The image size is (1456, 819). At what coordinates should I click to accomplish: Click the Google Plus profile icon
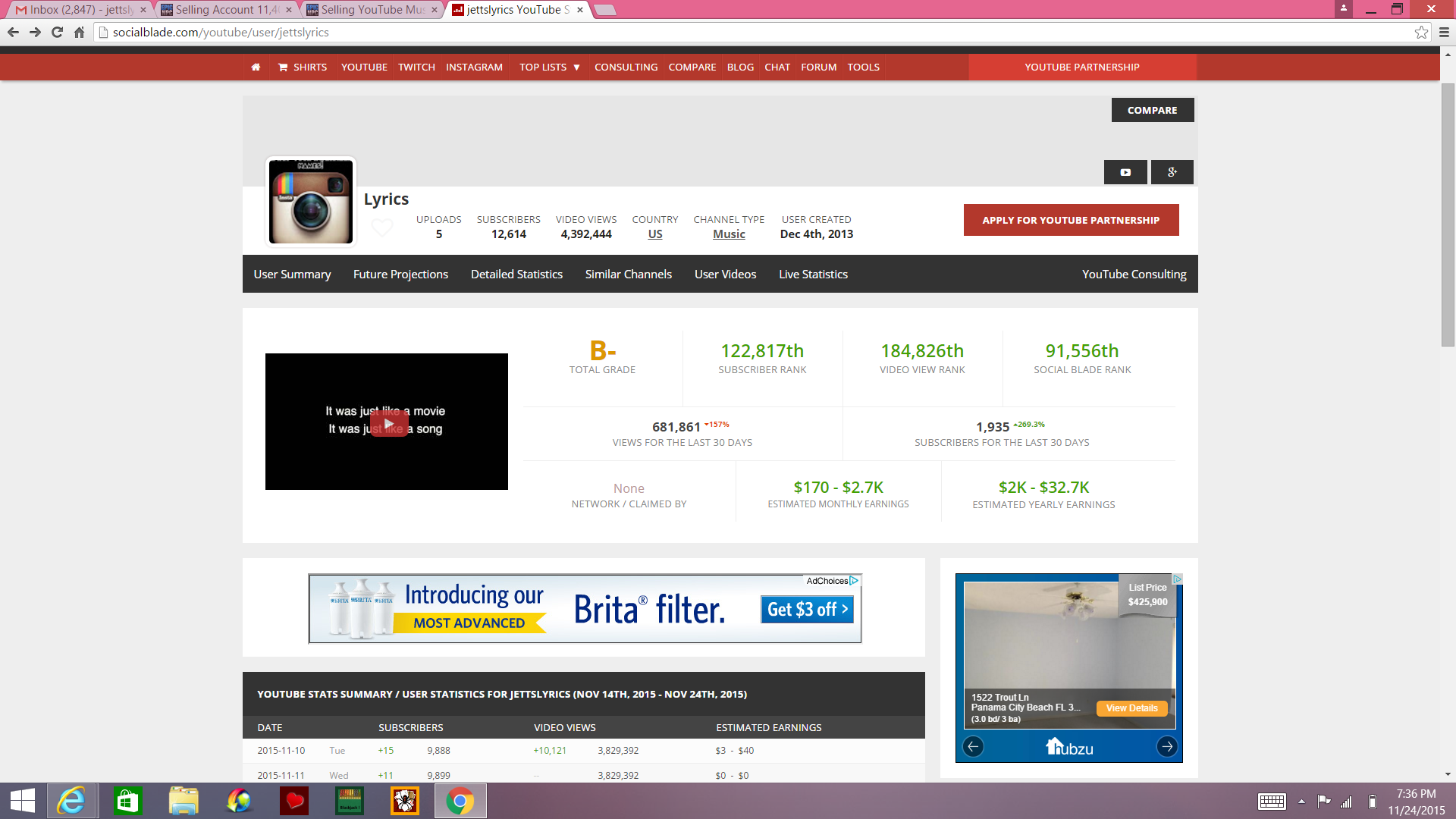(x=1172, y=172)
